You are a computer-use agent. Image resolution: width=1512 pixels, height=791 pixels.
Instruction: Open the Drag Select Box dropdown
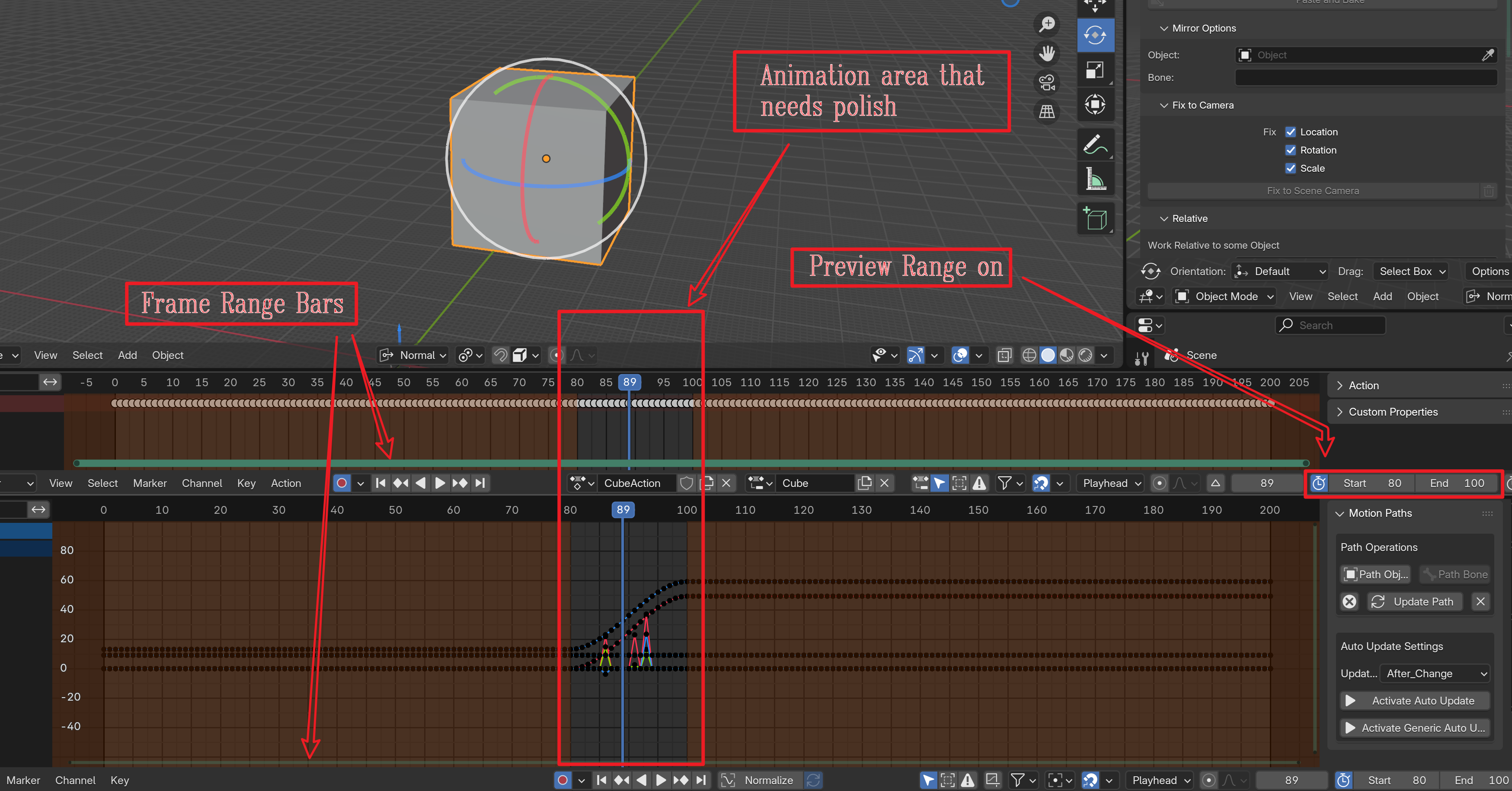coord(1412,271)
